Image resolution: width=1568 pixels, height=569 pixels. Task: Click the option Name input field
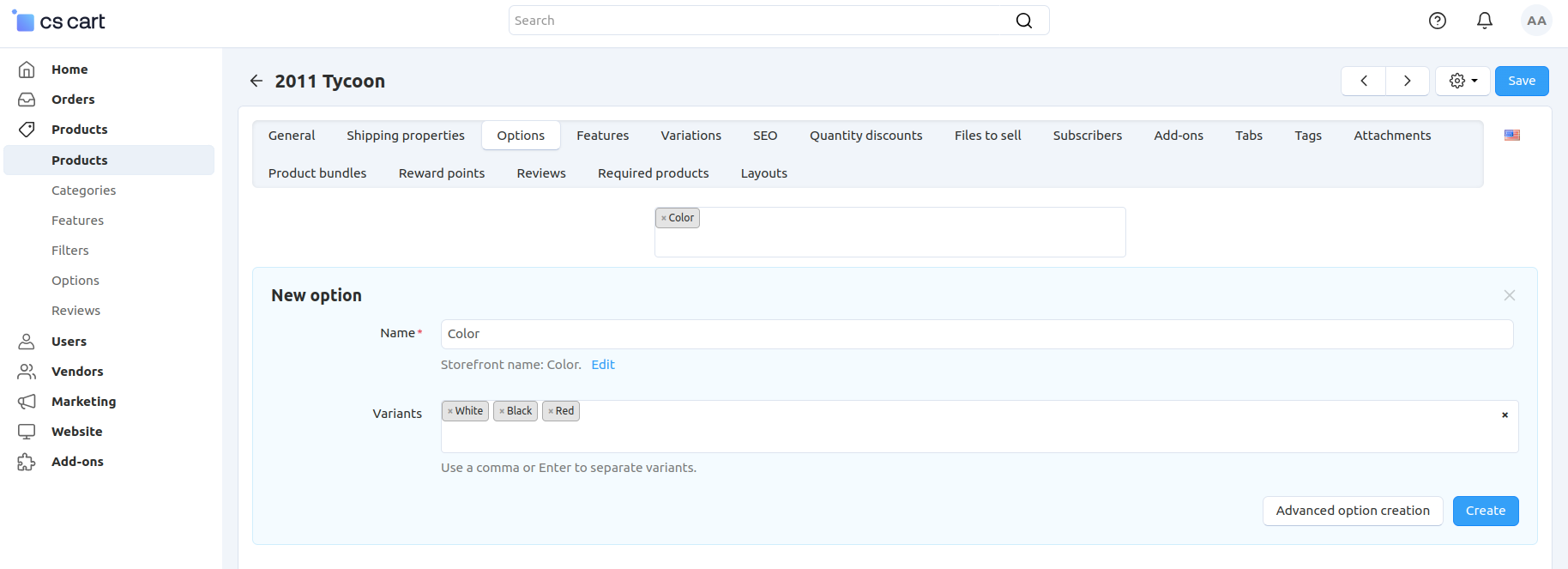(x=977, y=334)
